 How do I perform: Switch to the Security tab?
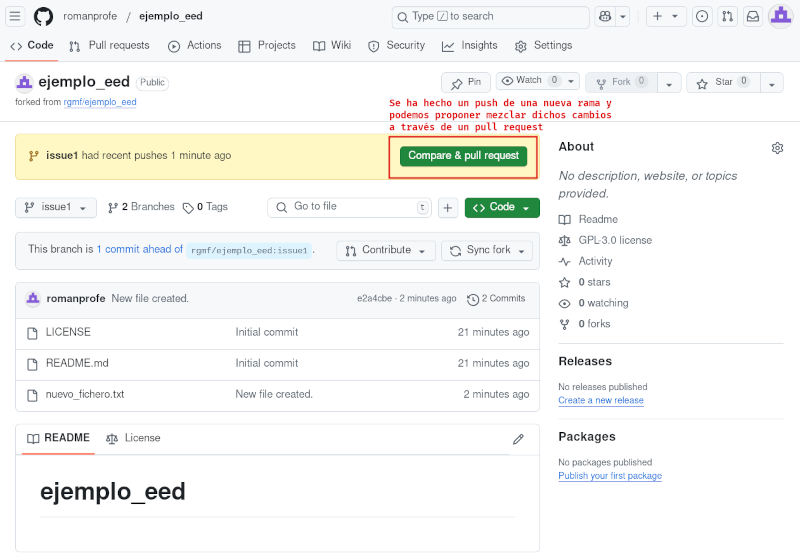coord(396,45)
